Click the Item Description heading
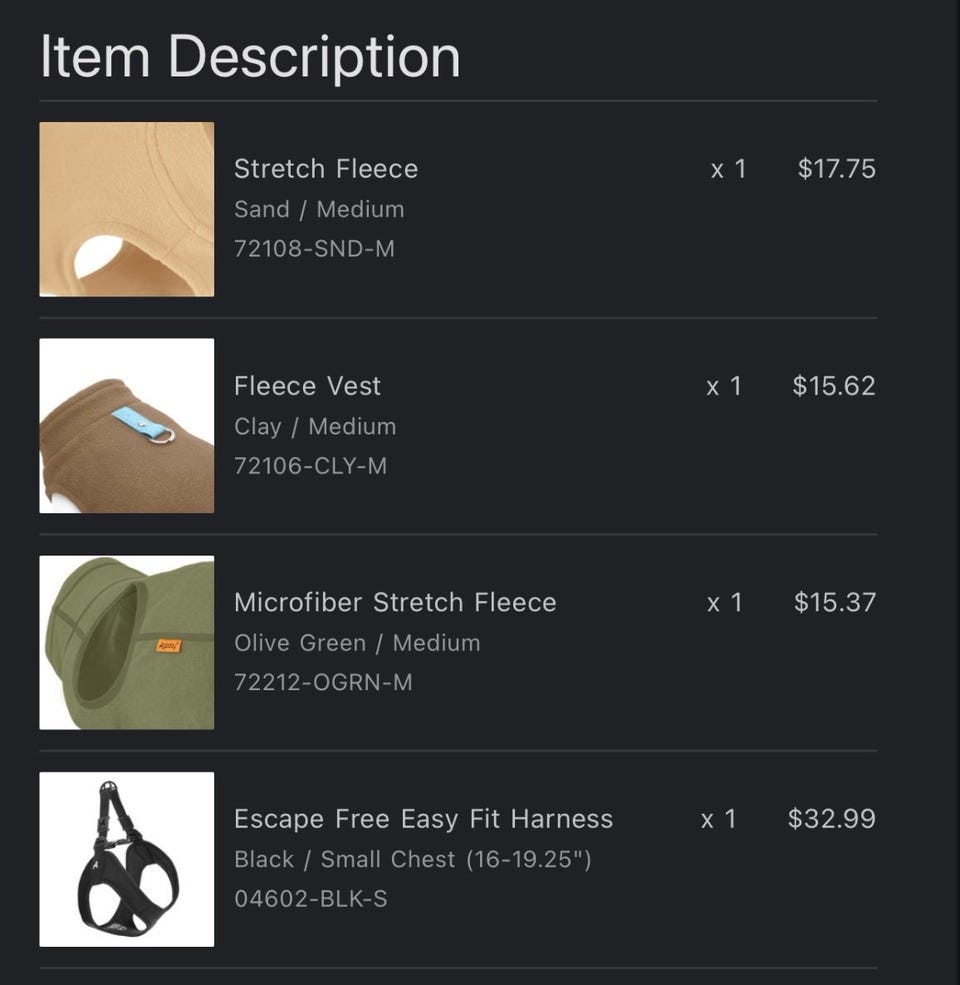The width and height of the screenshot is (960, 985). click(x=250, y=58)
